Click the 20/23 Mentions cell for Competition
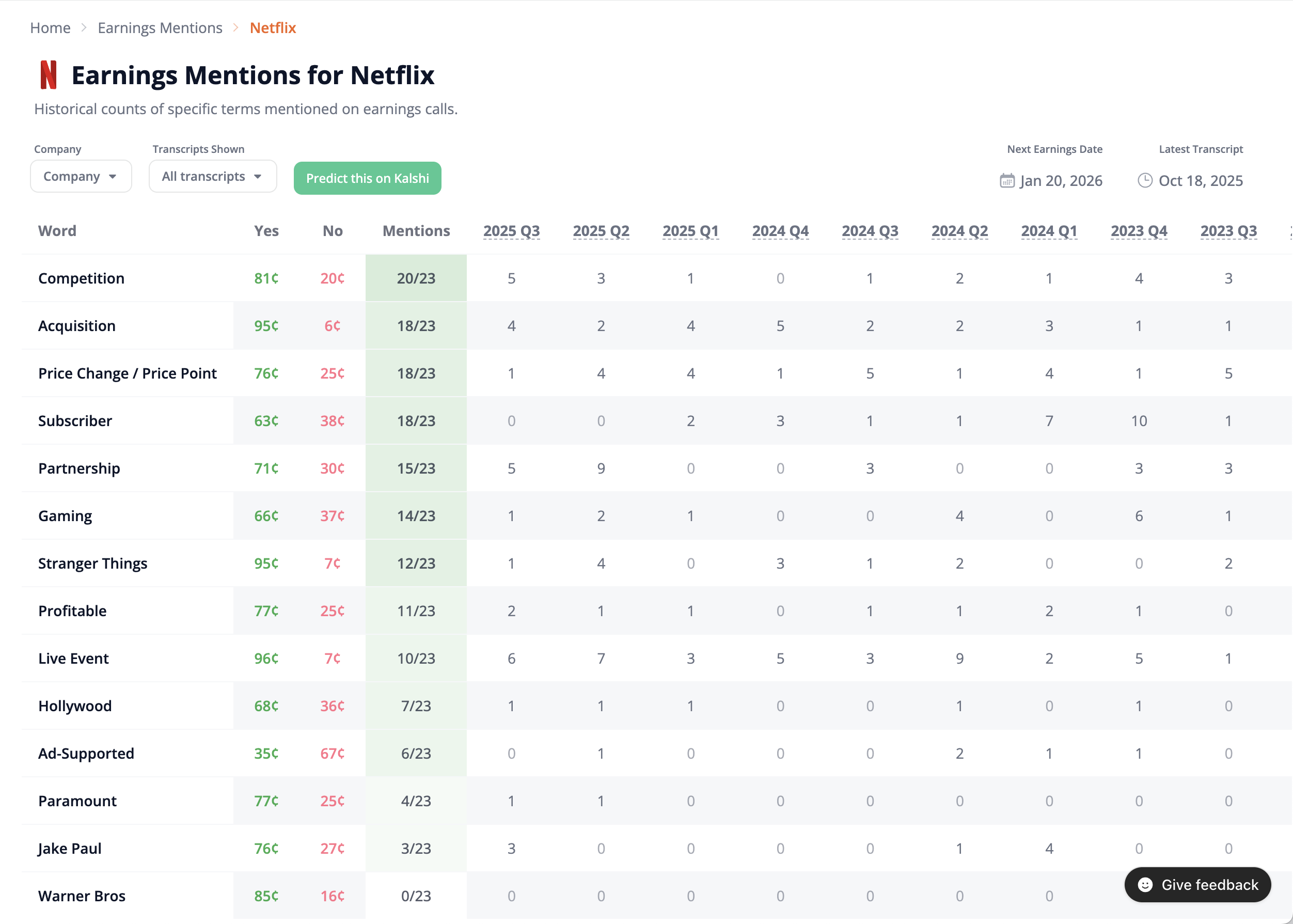1293x924 pixels. coord(416,278)
